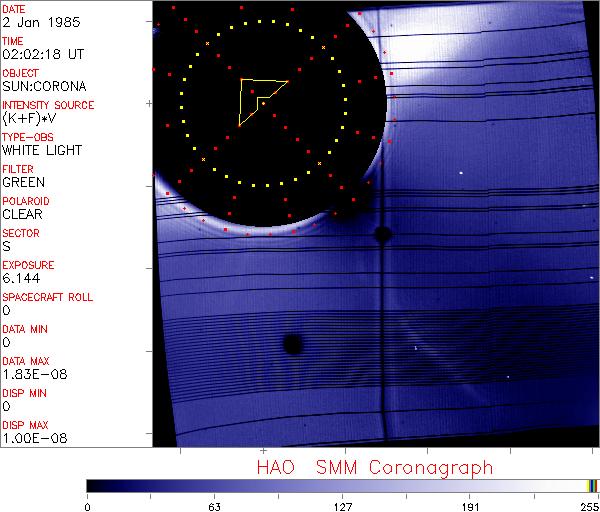
Task: Click the color bar tick label 191
Action: [470, 504]
